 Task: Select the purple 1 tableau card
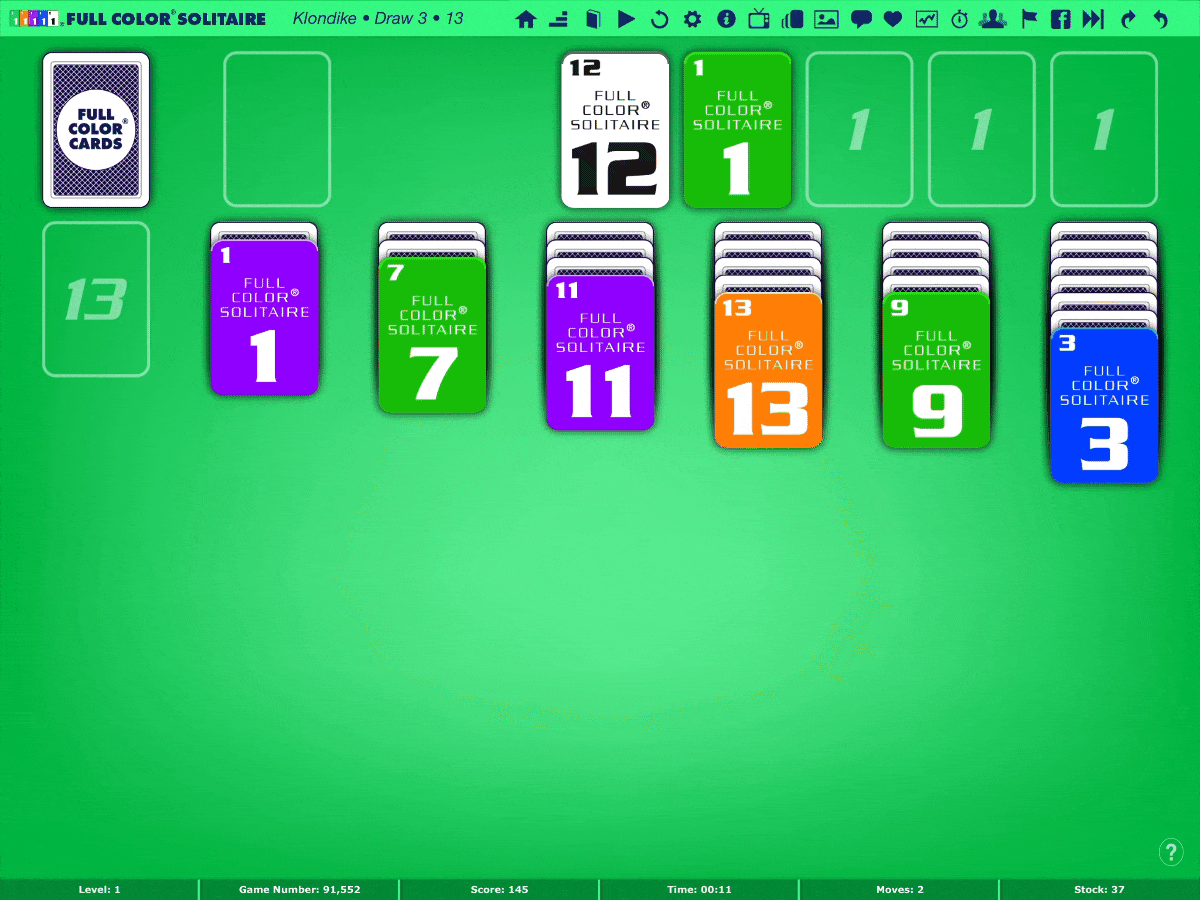(x=264, y=317)
